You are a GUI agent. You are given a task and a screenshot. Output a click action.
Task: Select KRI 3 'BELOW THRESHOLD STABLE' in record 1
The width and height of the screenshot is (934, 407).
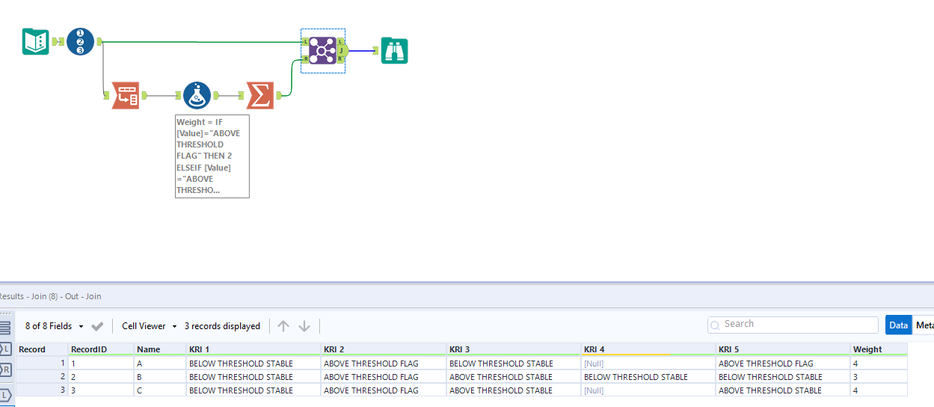point(513,363)
